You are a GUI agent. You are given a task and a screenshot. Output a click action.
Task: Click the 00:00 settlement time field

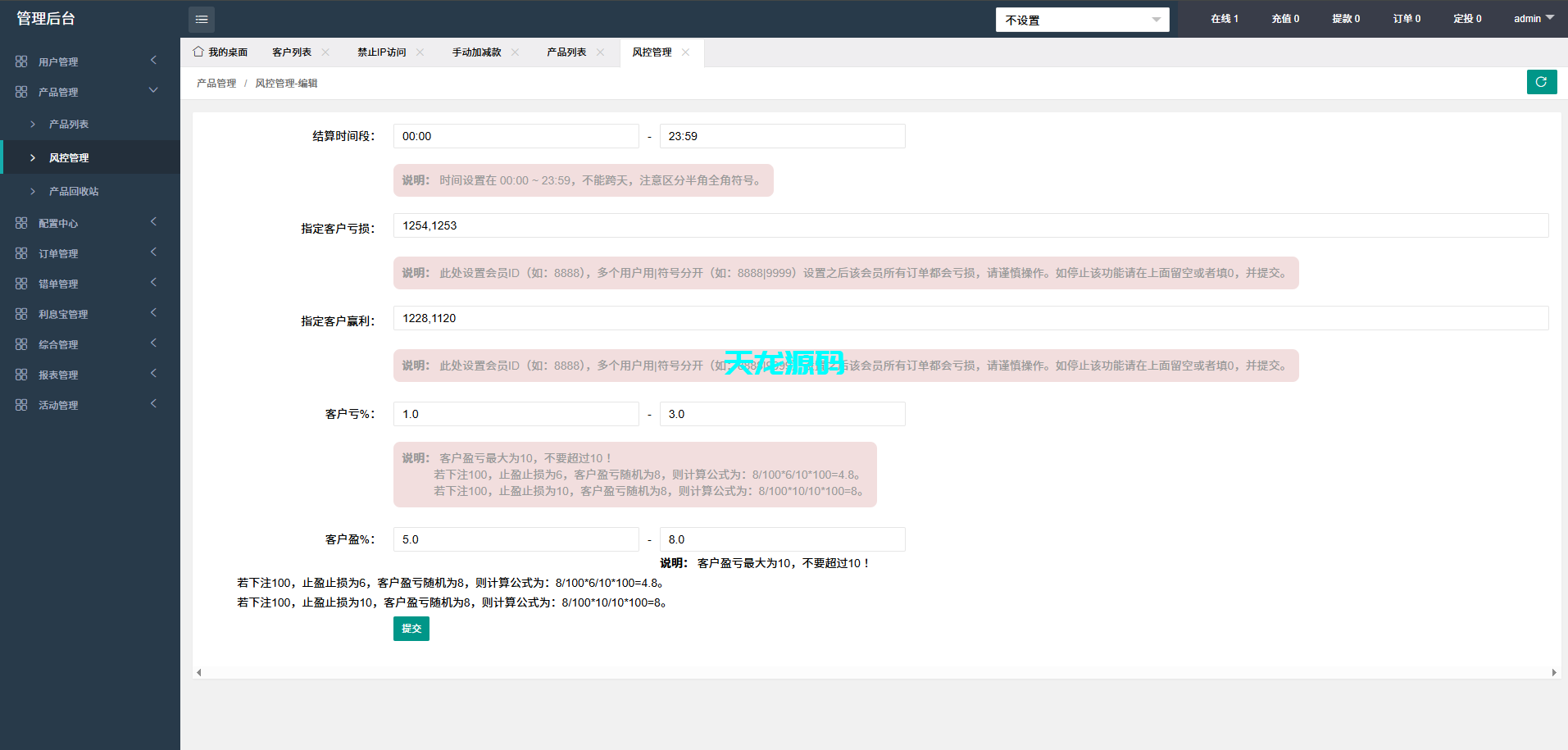(x=516, y=136)
